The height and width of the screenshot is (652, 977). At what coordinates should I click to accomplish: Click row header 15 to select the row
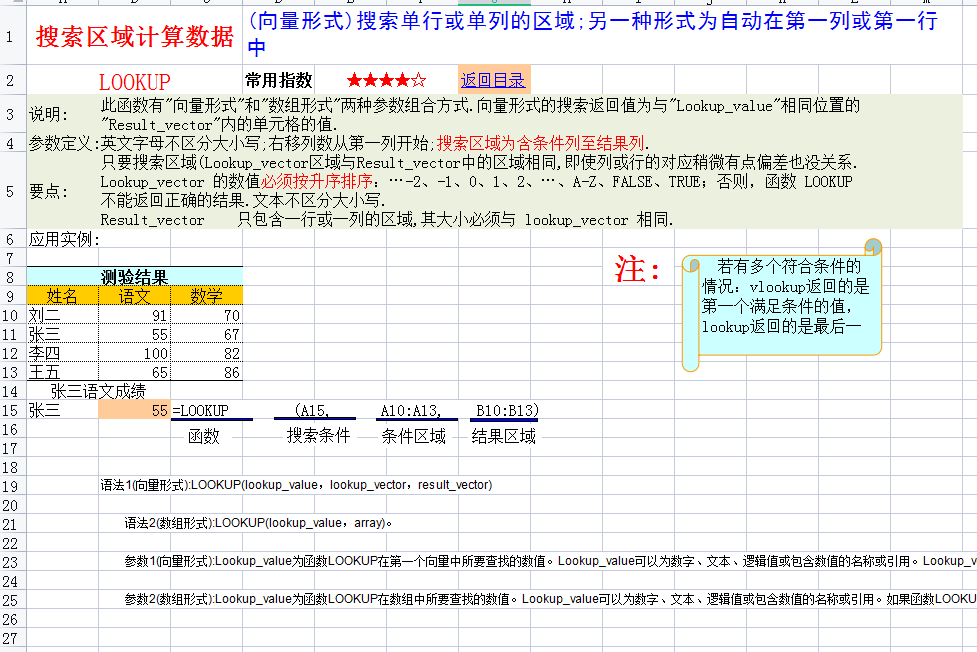pyautogui.click(x=11, y=410)
